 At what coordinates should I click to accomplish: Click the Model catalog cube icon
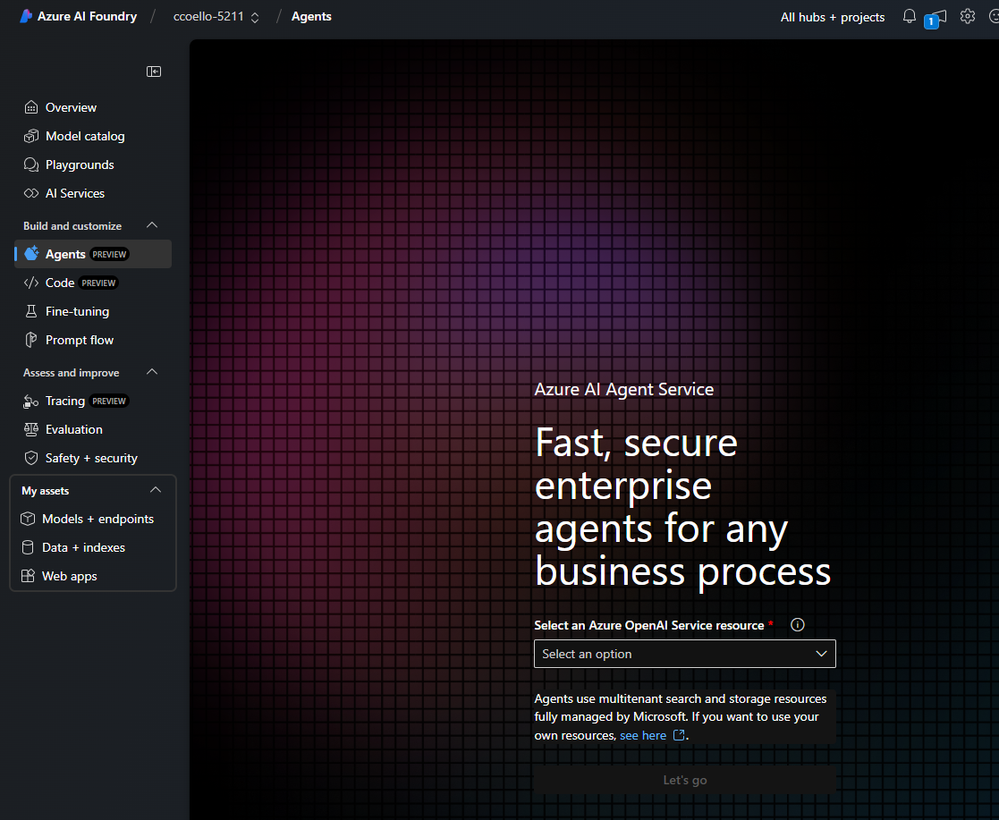pos(31,136)
